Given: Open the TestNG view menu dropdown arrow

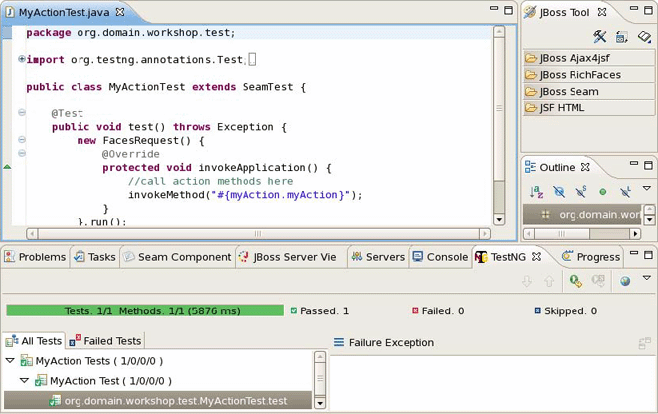Looking at the screenshot, I should (647, 278).
